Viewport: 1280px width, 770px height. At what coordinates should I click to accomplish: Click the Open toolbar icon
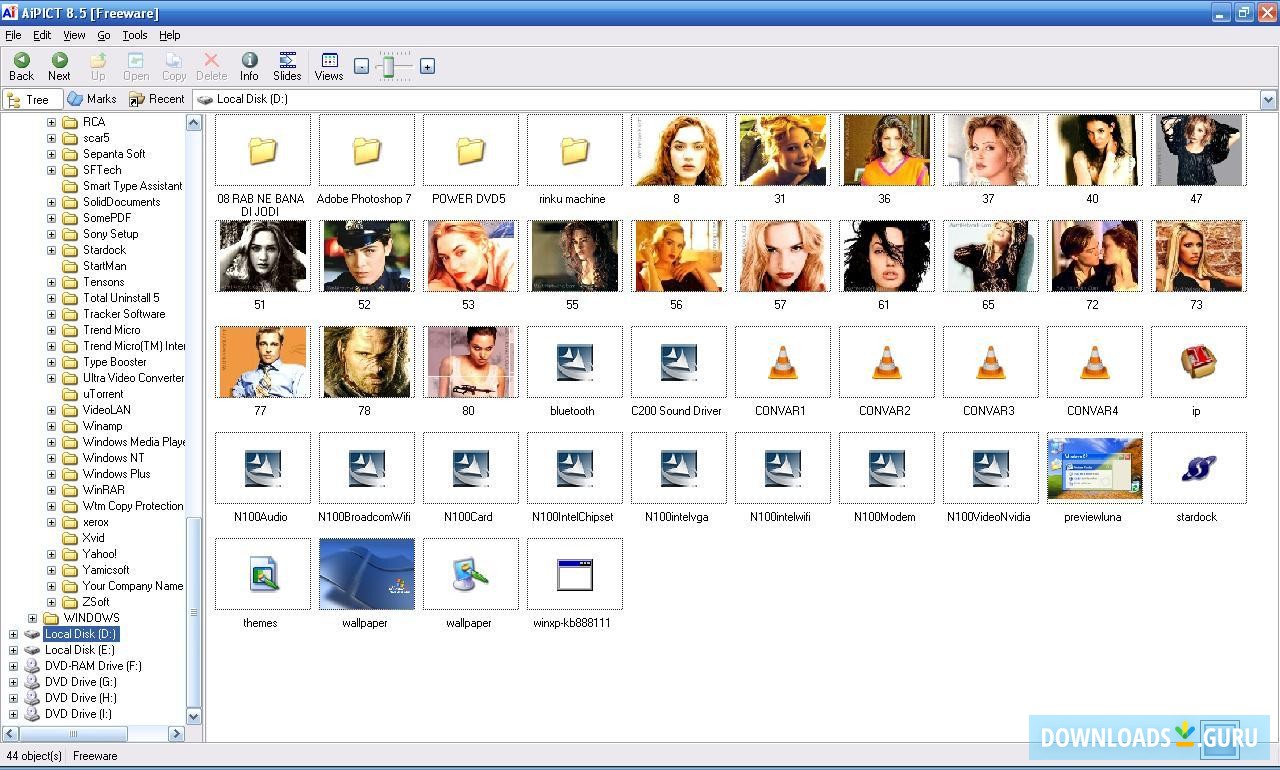coord(136,66)
